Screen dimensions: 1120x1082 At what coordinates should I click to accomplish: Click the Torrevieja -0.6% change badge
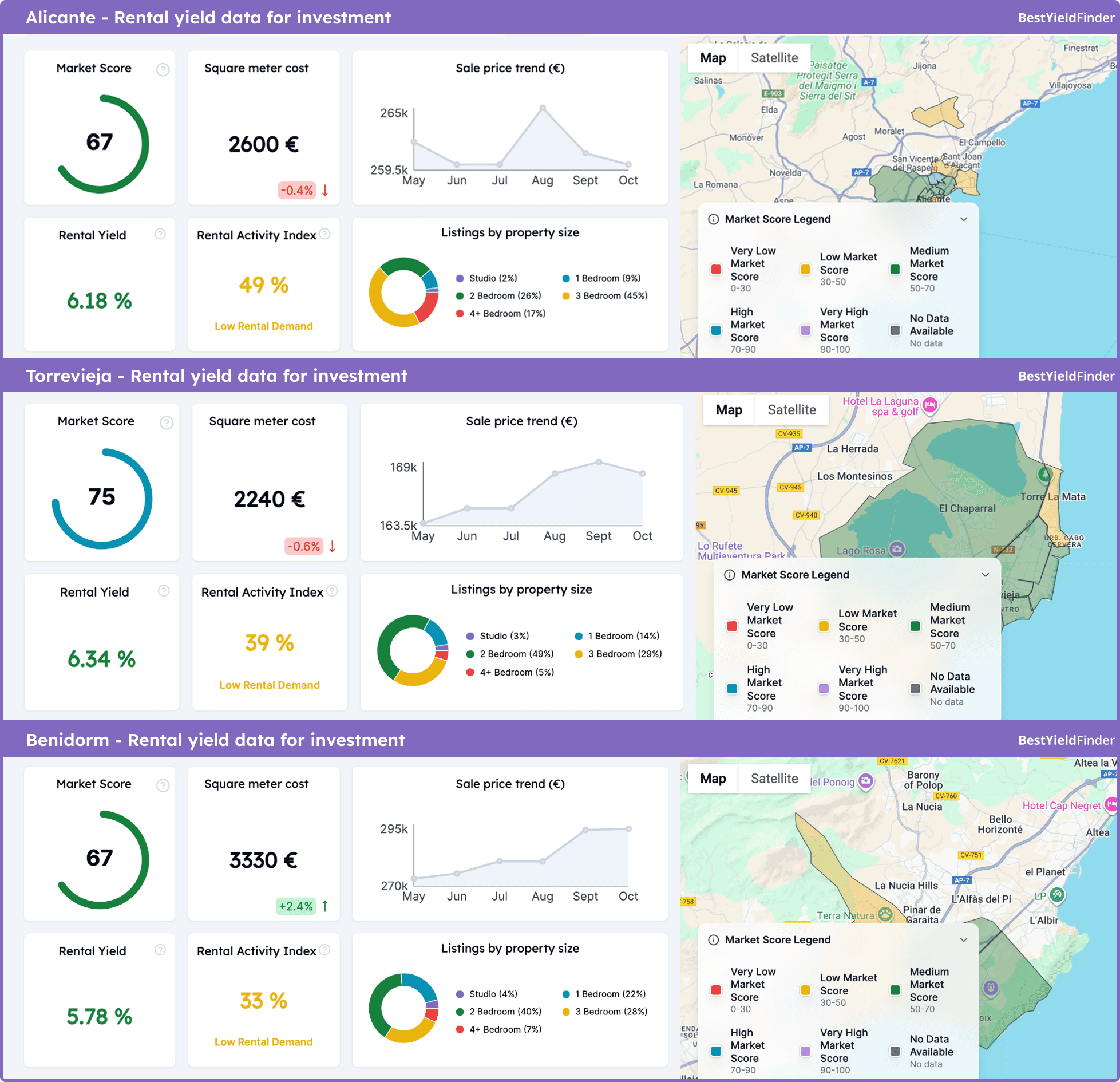(x=304, y=546)
